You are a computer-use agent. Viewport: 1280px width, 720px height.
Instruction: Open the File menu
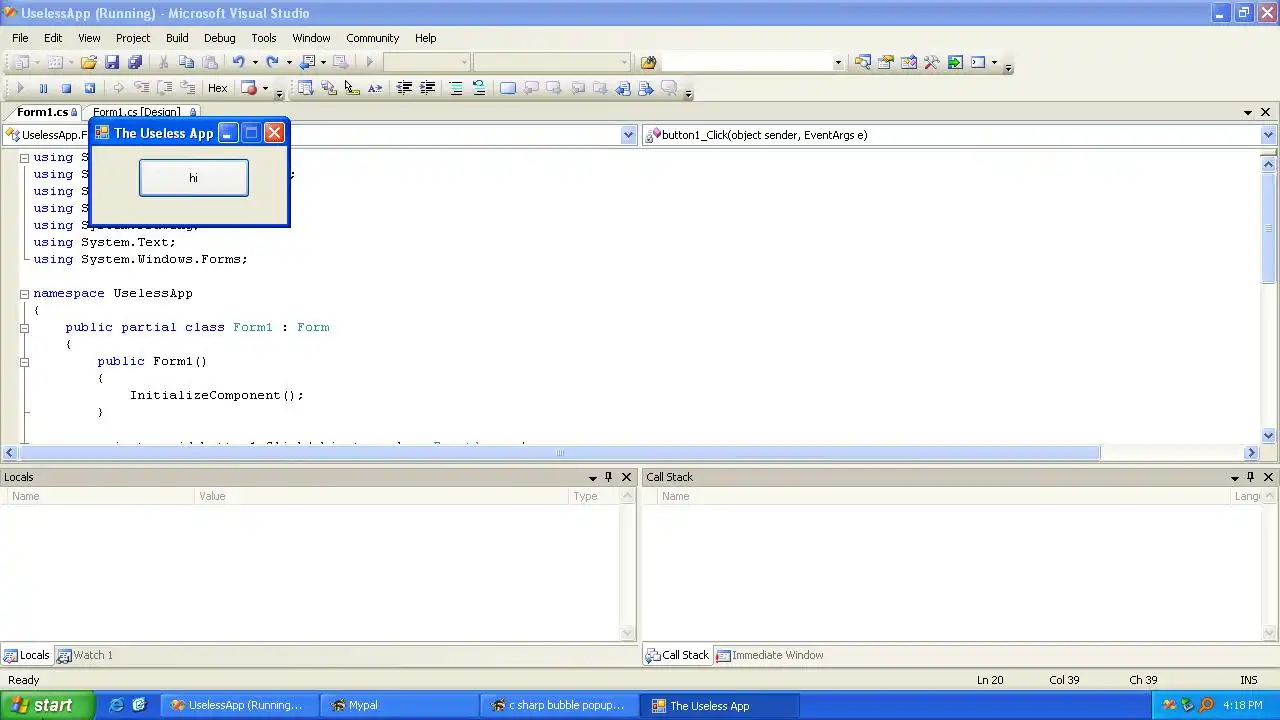point(20,38)
